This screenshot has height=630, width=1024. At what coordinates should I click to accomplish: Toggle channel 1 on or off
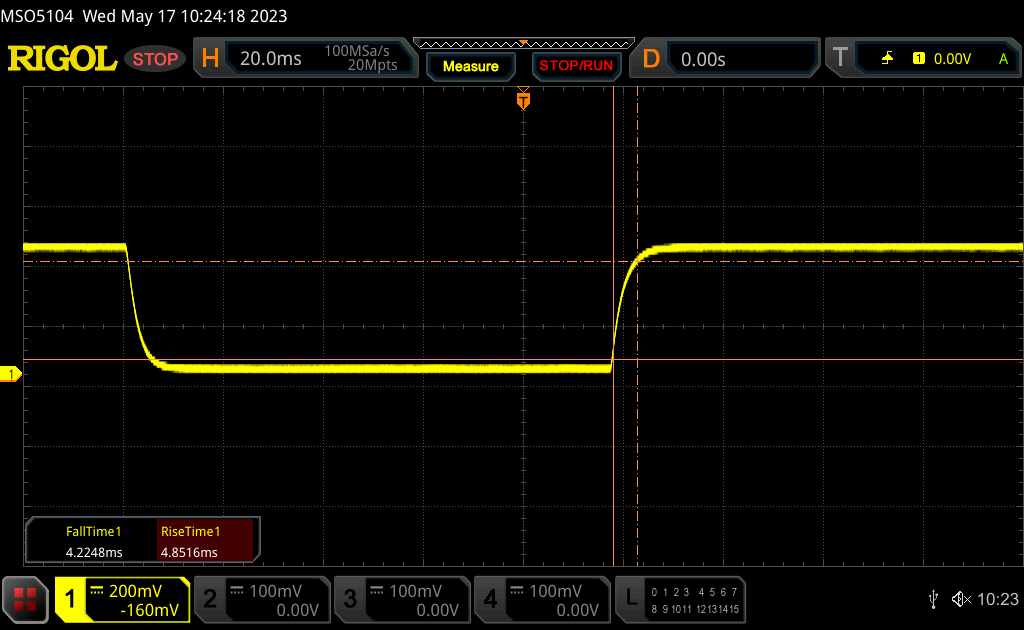[x=69, y=599]
